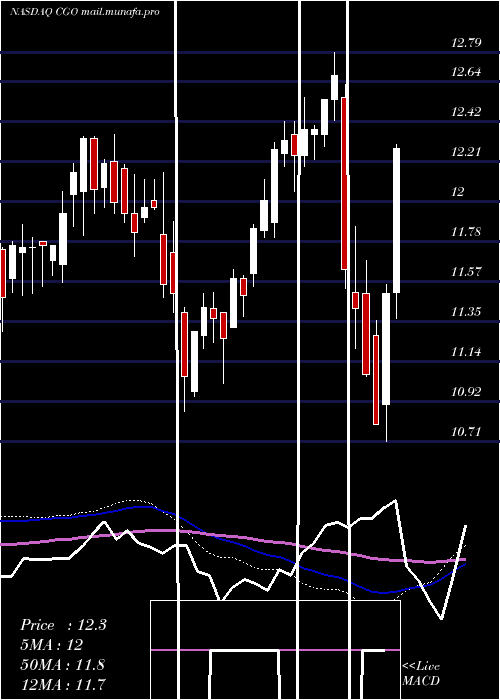
Task: Click the 10.71 price axis label
Action: coord(466,432)
